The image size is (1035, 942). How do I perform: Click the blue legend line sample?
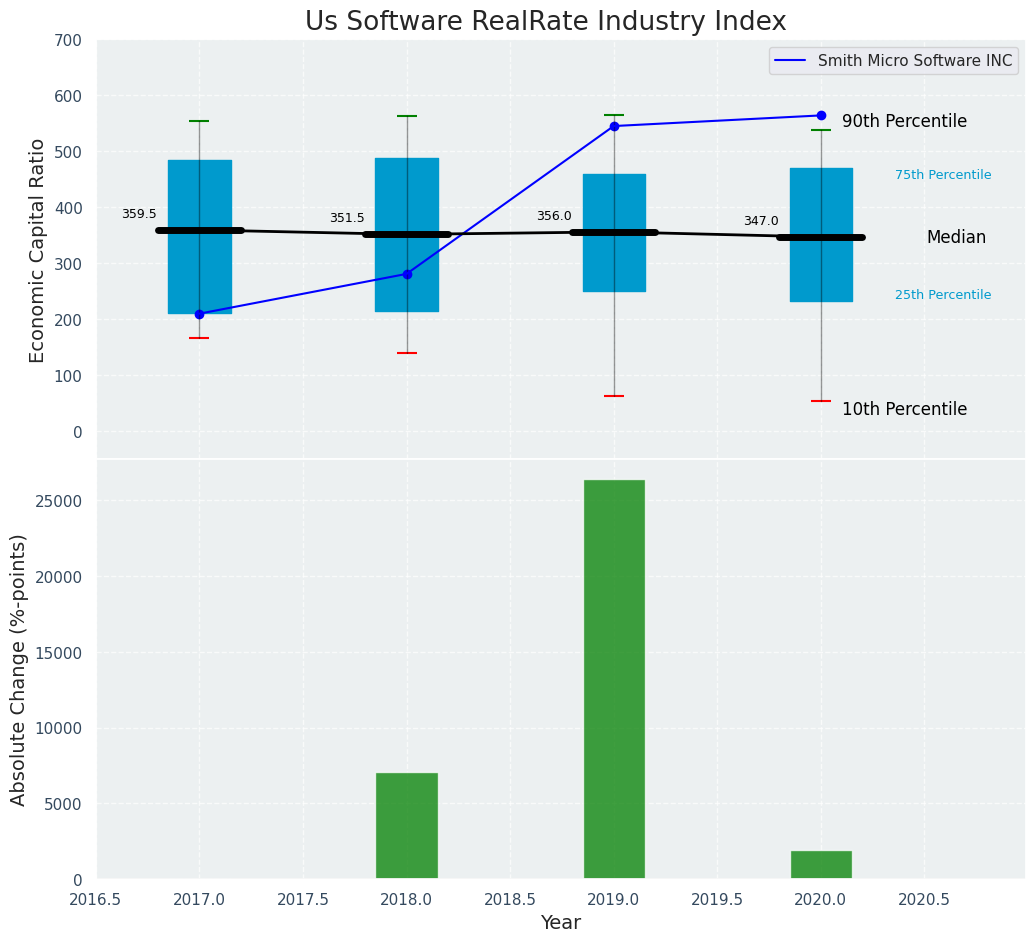tap(792, 61)
